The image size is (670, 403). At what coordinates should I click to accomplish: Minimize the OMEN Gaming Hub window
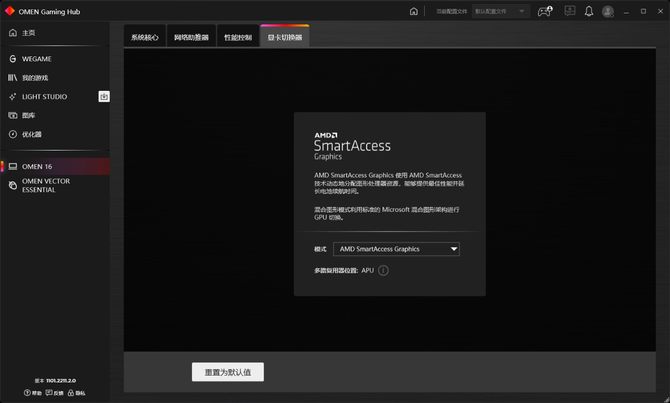pos(626,12)
